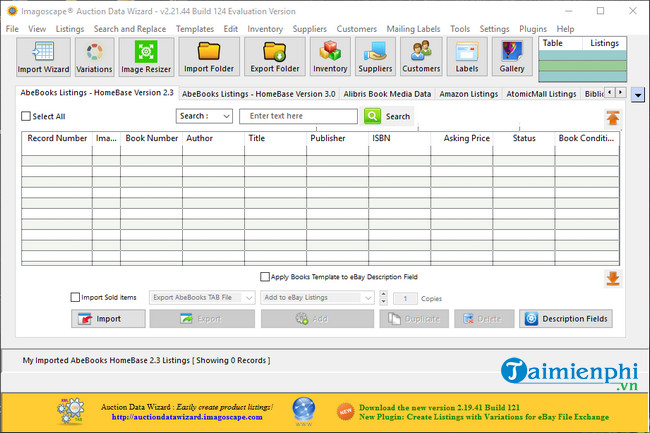Click the Import Folder icon

click(210, 57)
